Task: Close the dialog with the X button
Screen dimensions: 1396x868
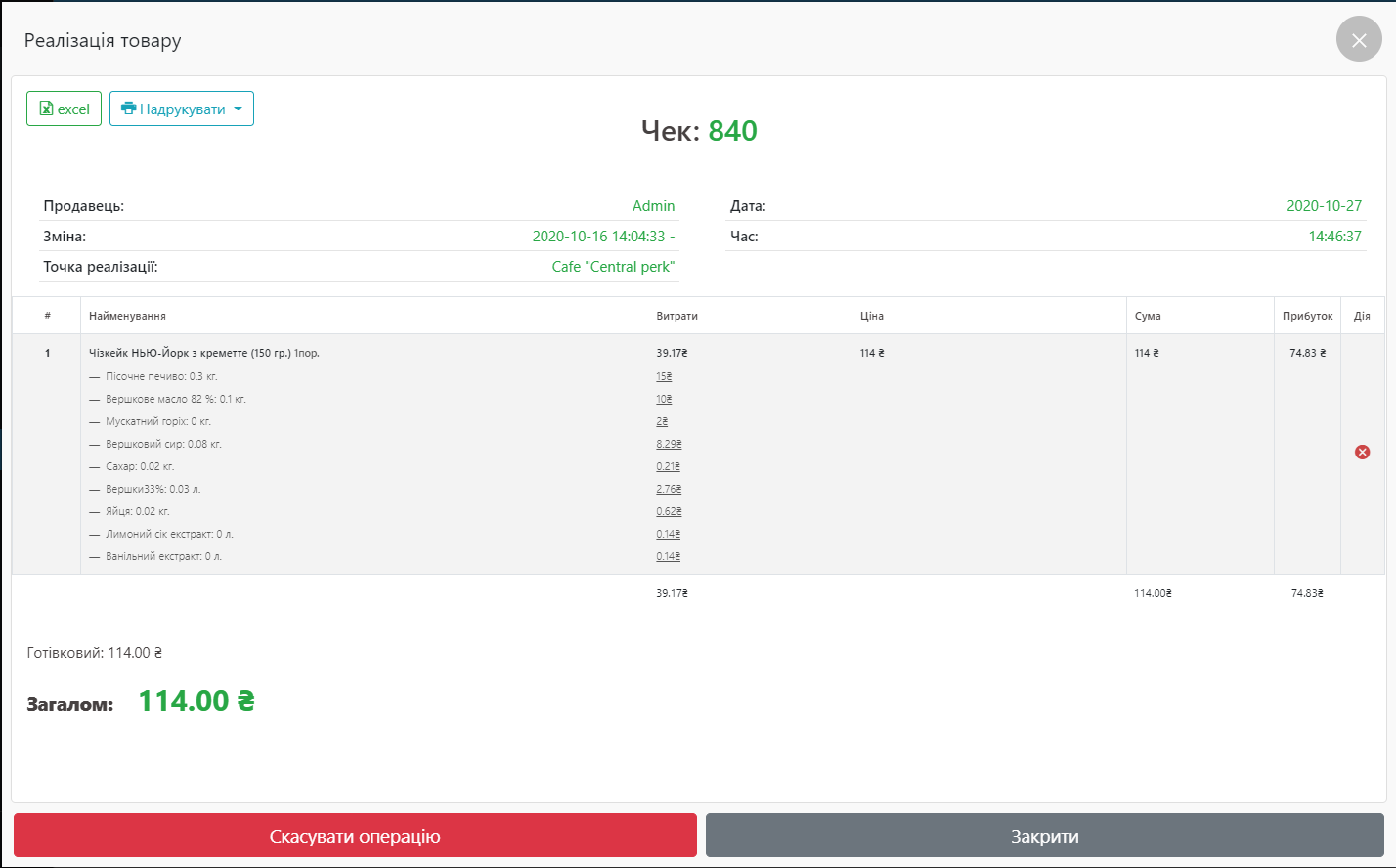Action: (x=1359, y=40)
